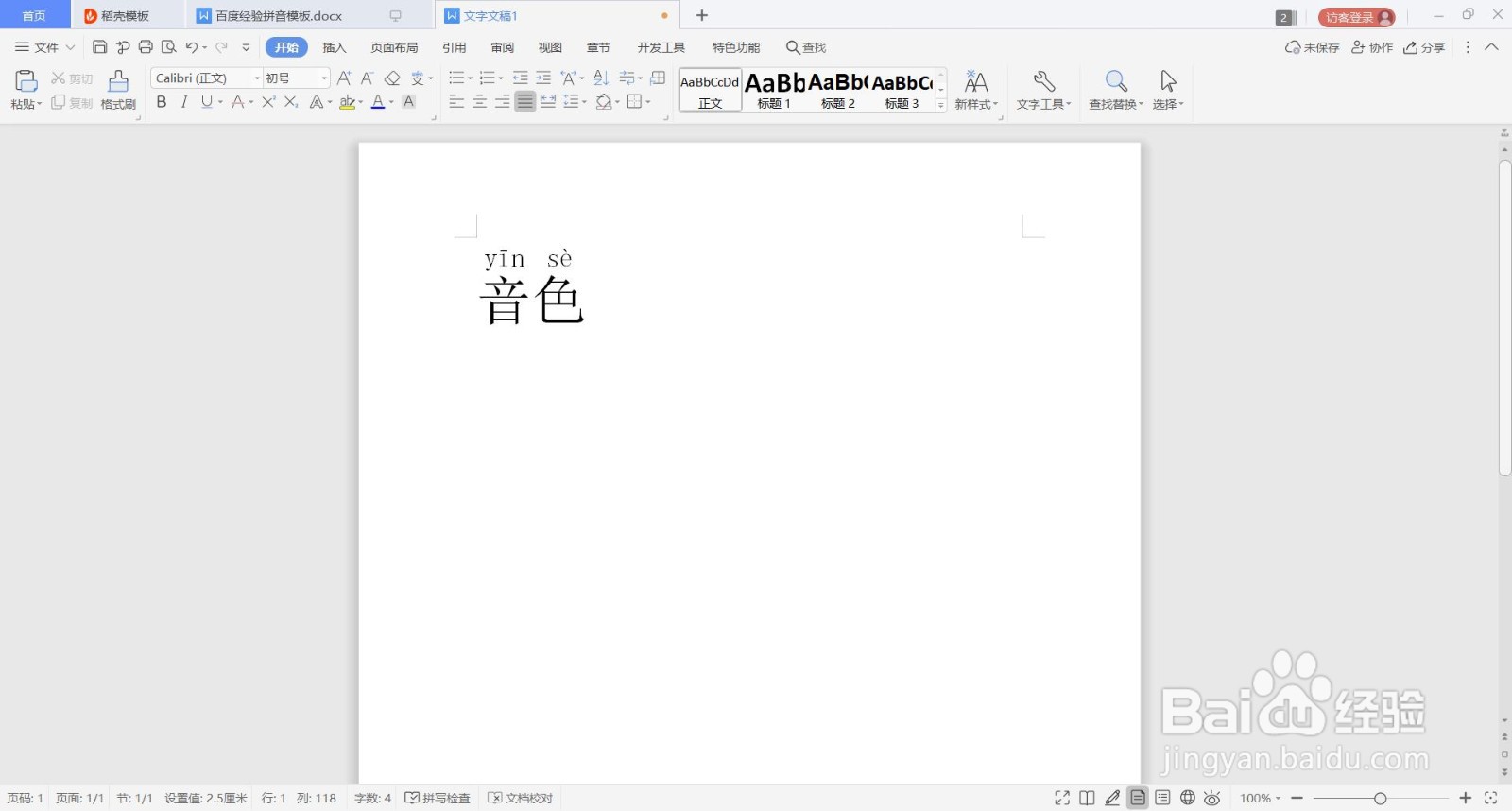Clear formatting with eraser icon
Image resolution: width=1512 pixels, height=811 pixels.
point(392,78)
